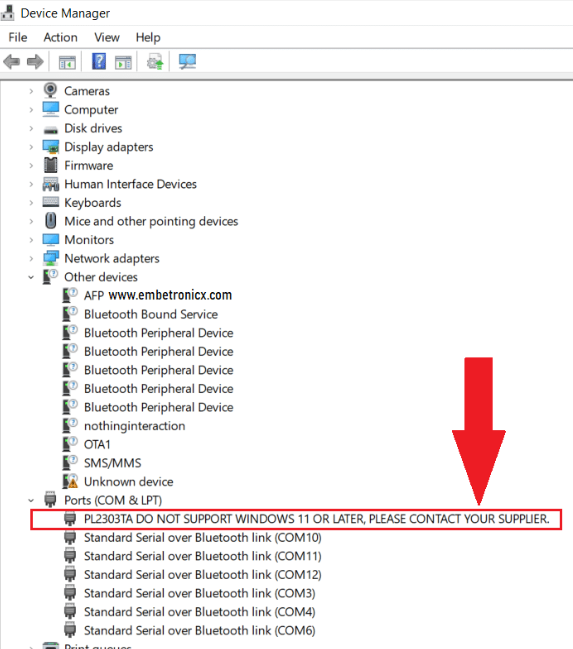Screen dimensions: 573x649
Task: Open the File menu
Action: click(x=18, y=37)
